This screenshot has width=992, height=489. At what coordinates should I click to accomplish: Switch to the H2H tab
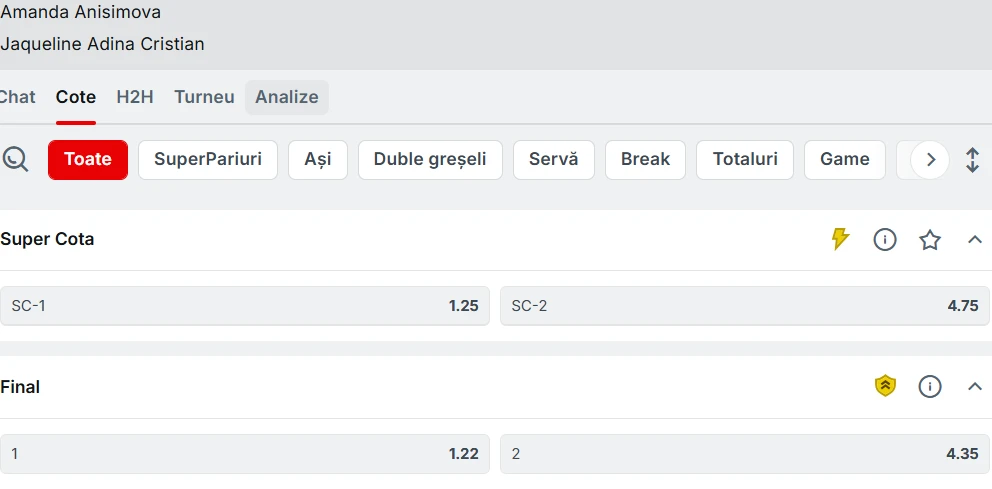coord(135,97)
